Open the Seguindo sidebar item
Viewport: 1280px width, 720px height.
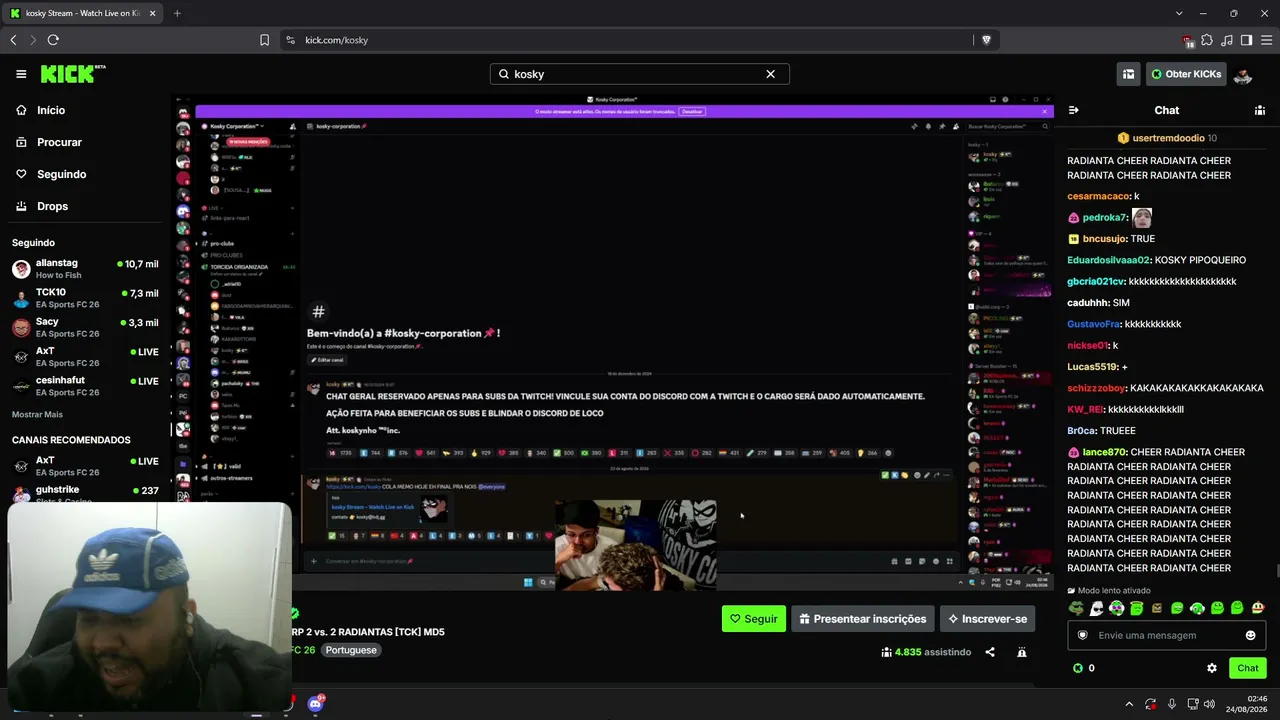tap(85, 174)
